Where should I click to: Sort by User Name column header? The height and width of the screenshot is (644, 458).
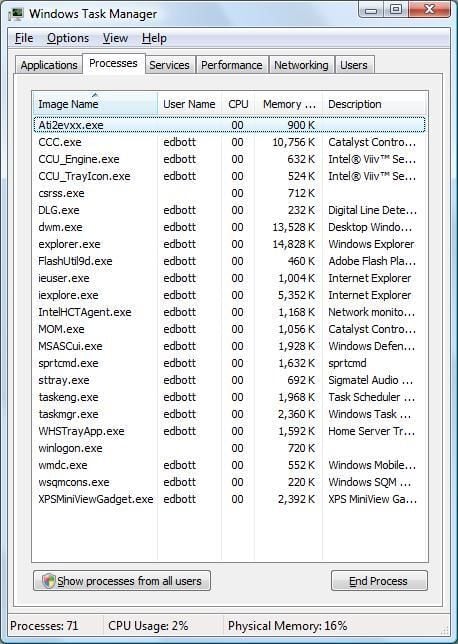point(189,104)
